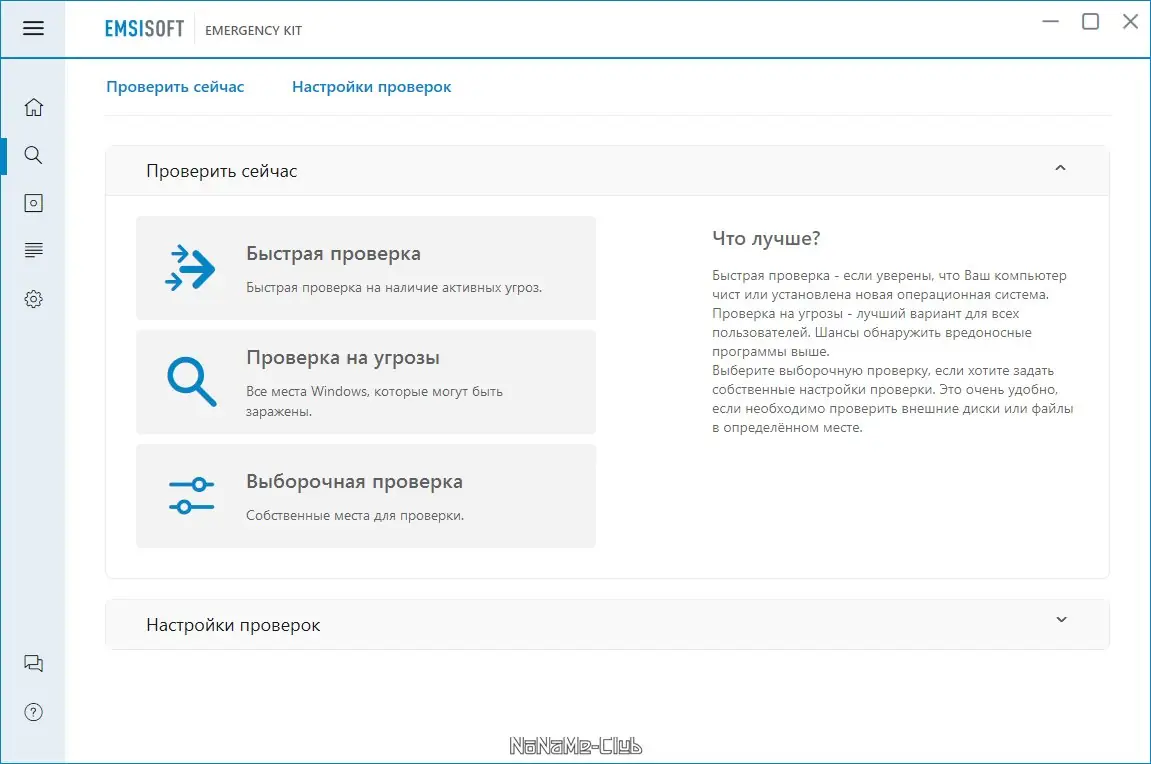Select the Проверить сейчас tab
The height and width of the screenshot is (764, 1151).
[x=176, y=87]
